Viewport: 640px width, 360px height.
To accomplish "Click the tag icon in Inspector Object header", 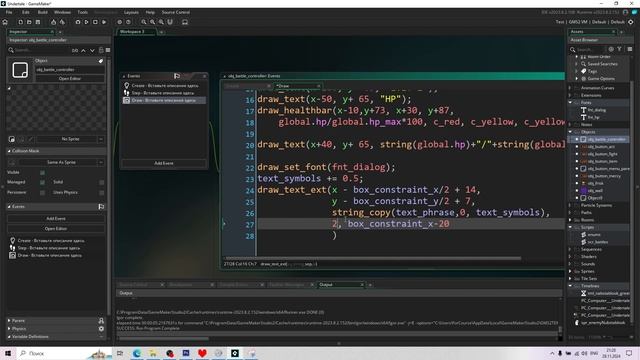I will pyautogui.click(x=101, y=61).
